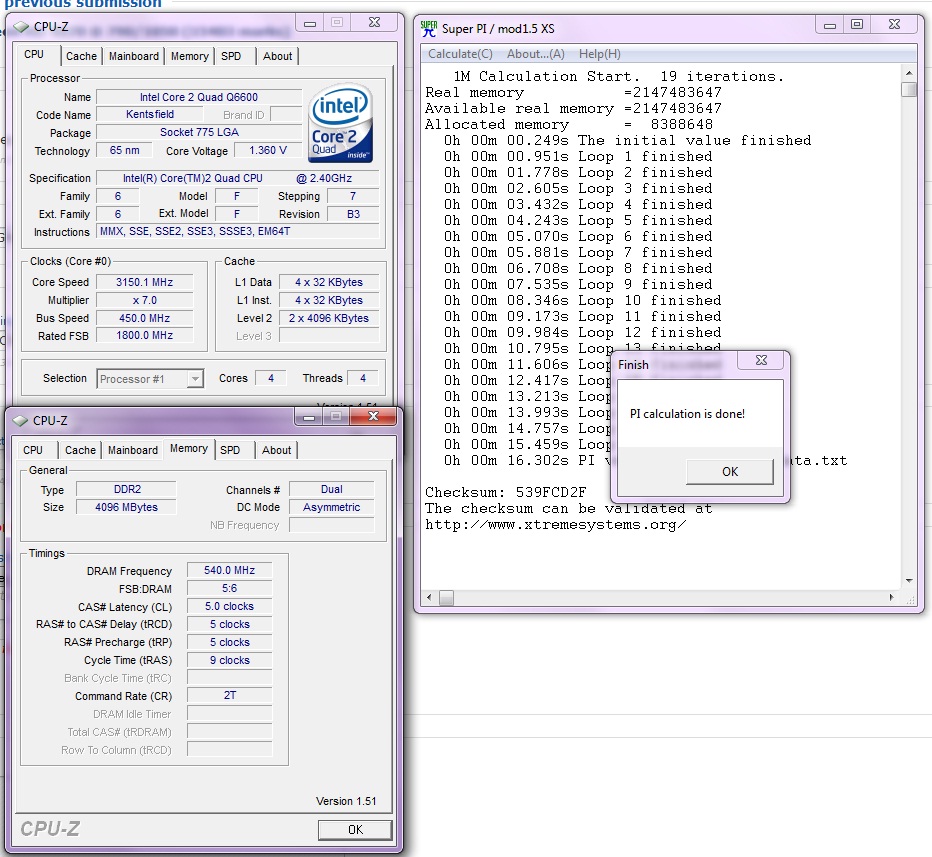
Task: Click the PI calculation is done! message
Action: pyautogui.click(x=687, y=414)
